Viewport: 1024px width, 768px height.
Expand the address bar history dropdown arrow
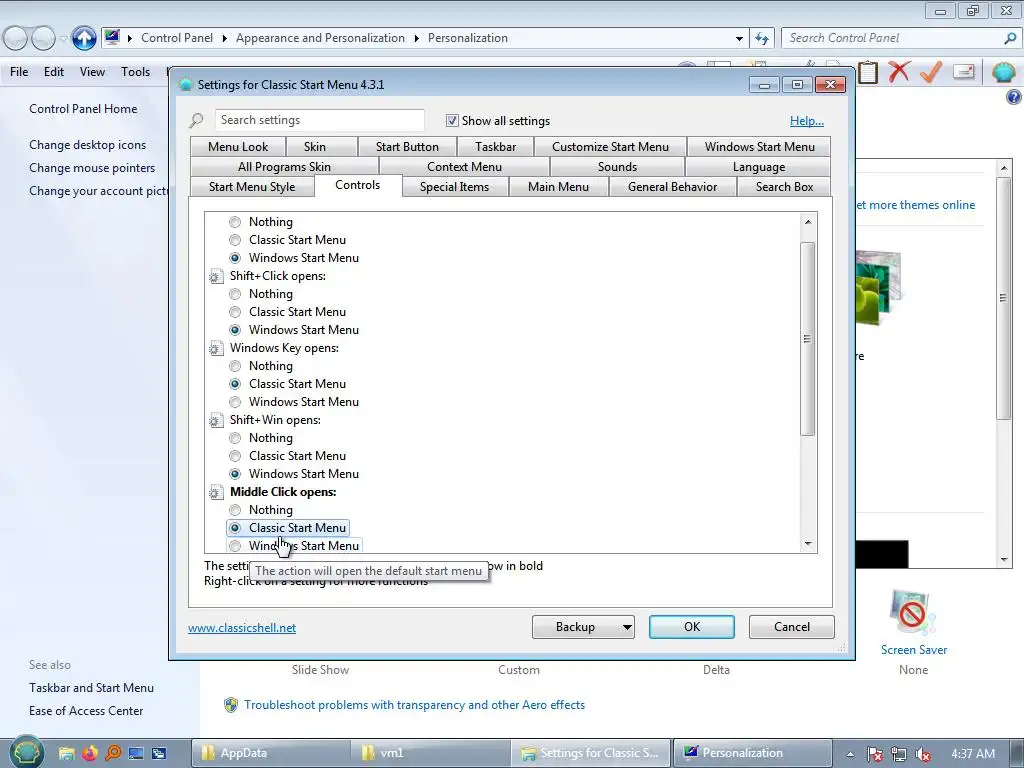(739, 39)
